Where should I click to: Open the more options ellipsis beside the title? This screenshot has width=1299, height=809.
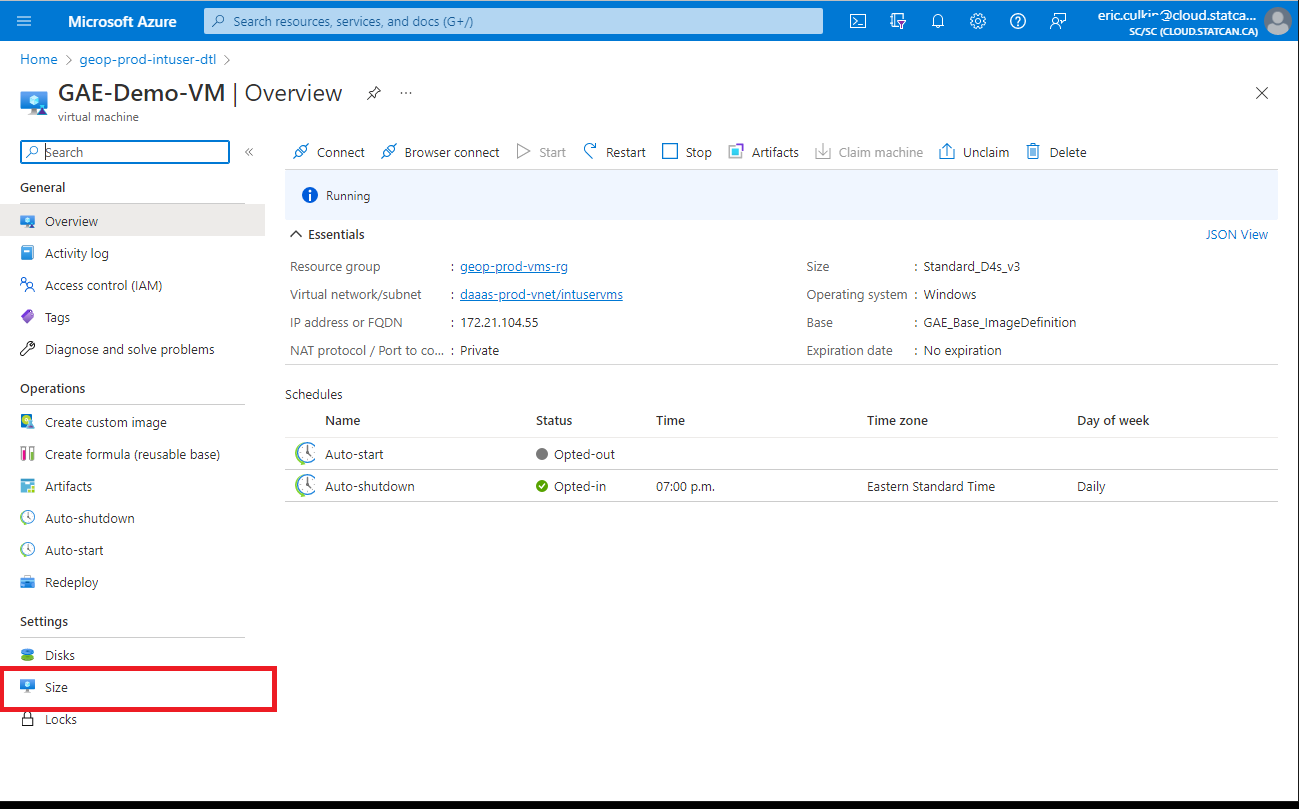pos(406,93)
